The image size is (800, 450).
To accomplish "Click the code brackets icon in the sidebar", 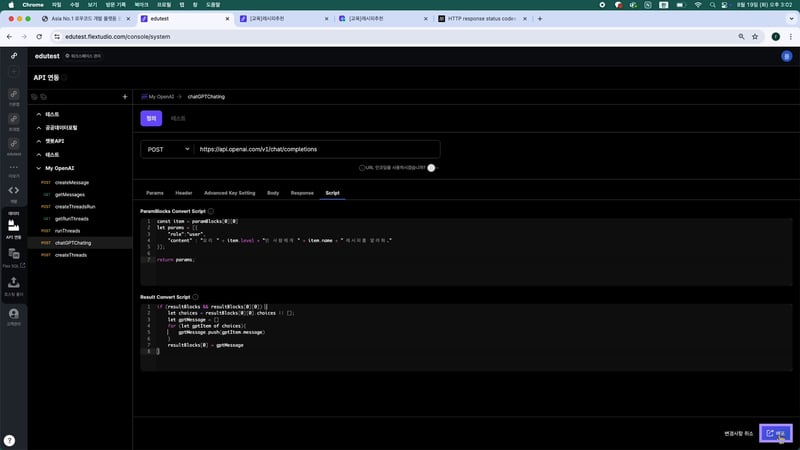I will coord(14,190).
